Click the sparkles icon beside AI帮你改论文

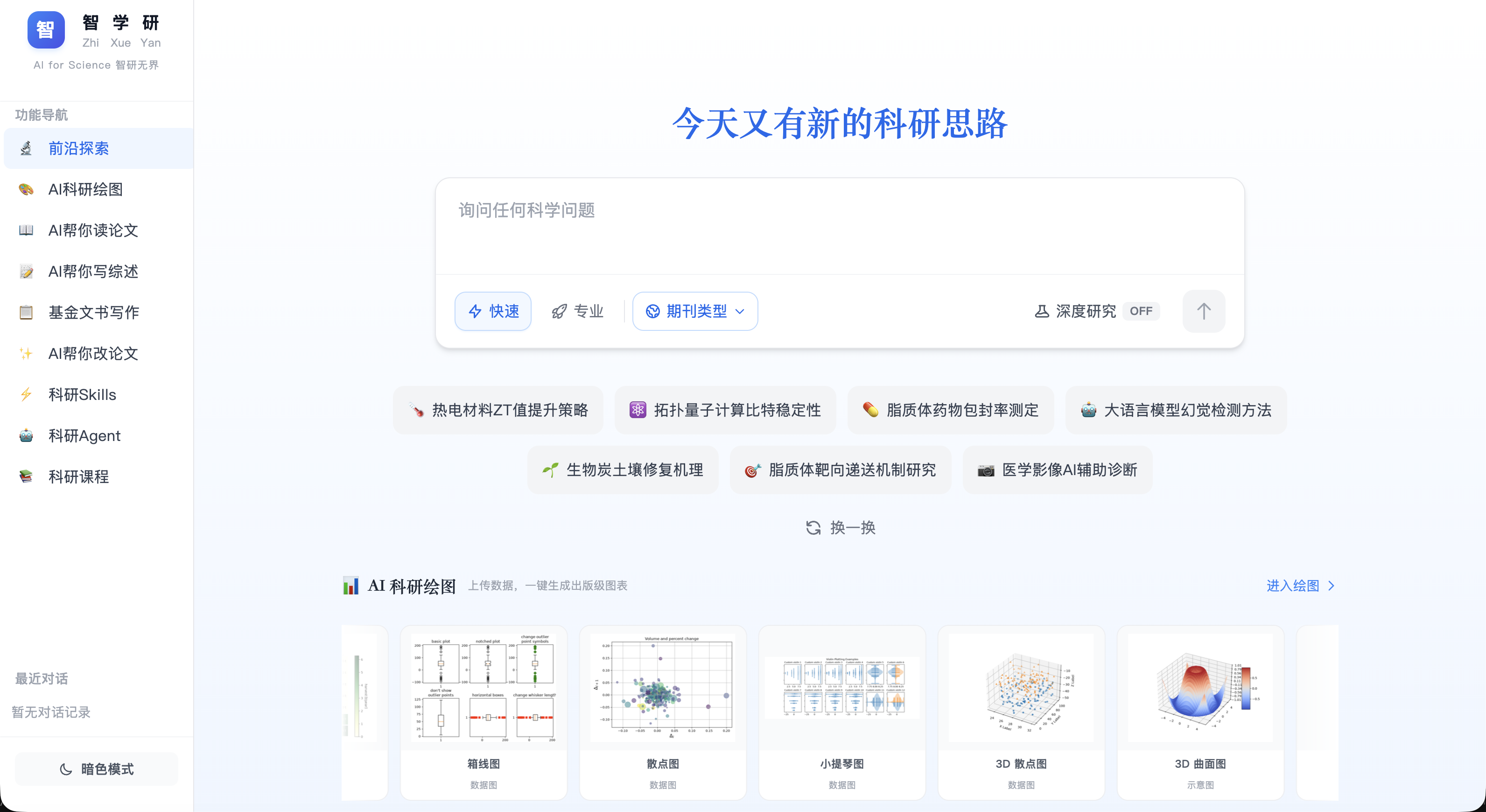(26, 354)
